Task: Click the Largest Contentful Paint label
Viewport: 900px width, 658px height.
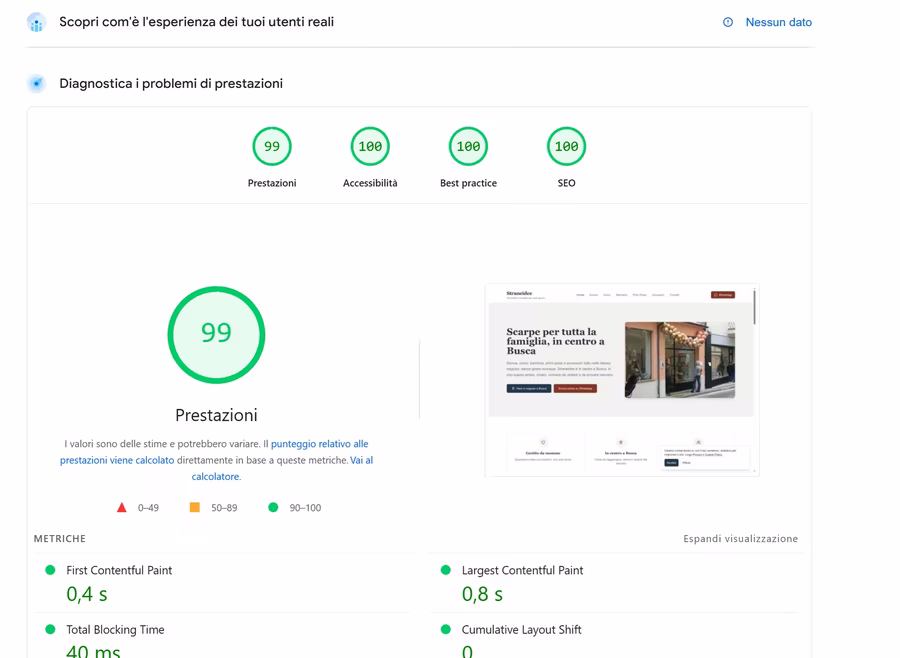Action: tap(522, 570)
